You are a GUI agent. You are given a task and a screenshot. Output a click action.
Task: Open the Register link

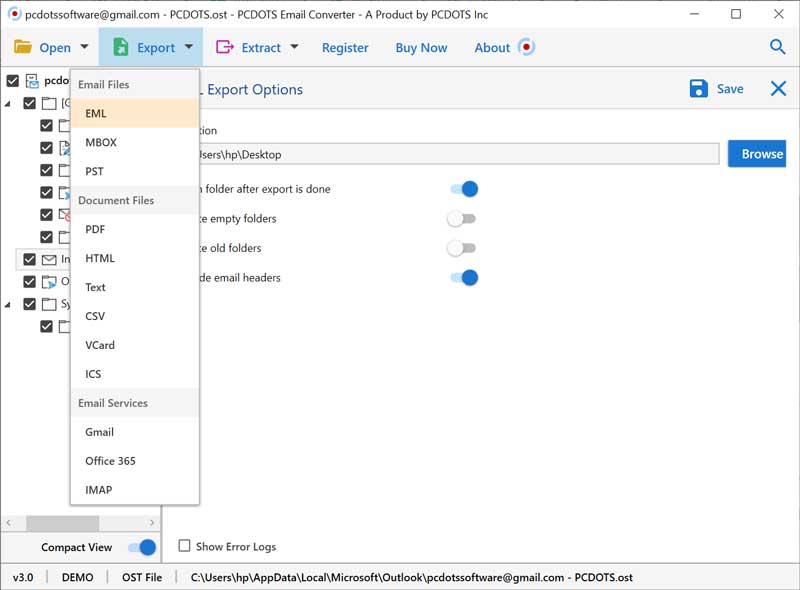[x=345, y=47]
